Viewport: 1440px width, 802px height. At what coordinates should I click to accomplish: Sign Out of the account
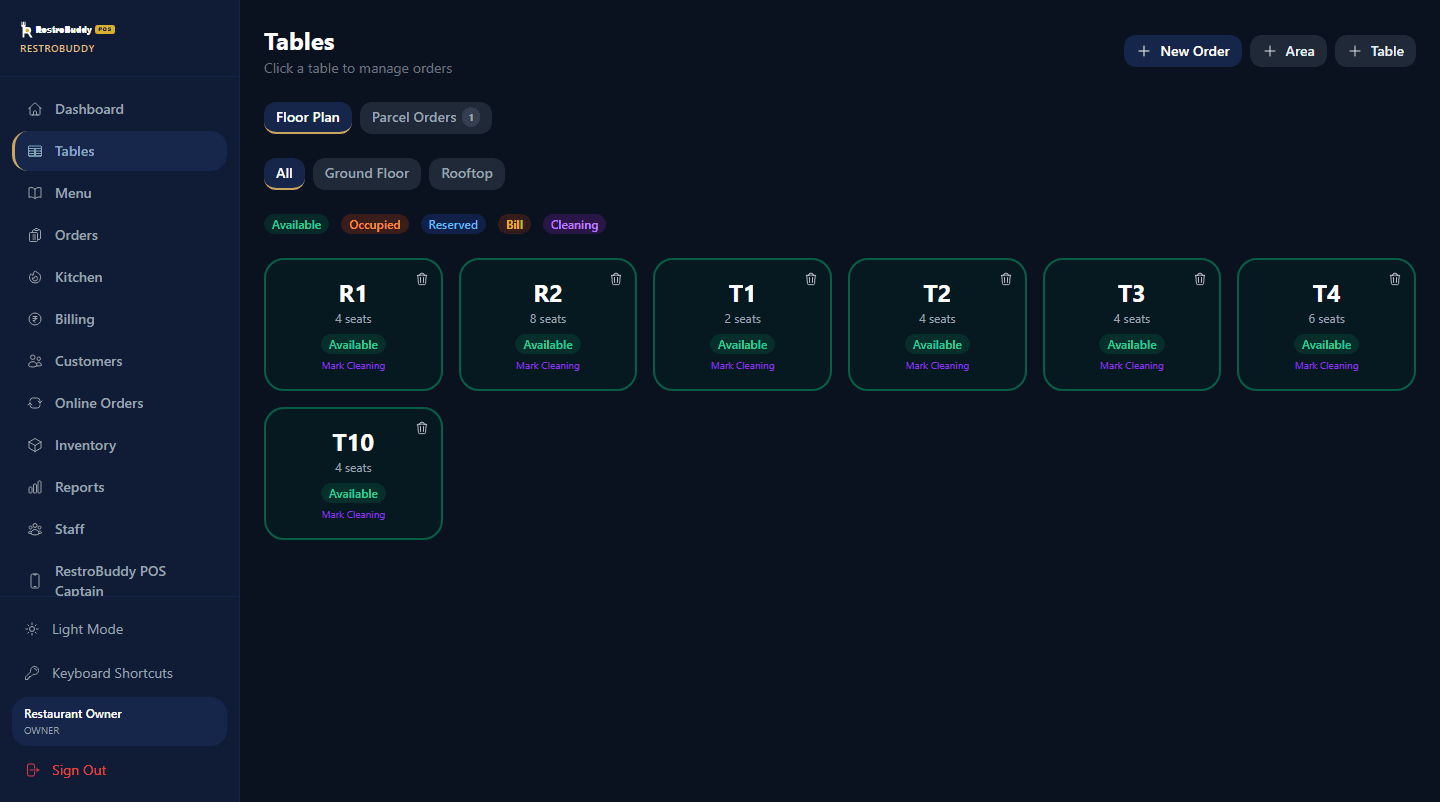tap(119, 770)
